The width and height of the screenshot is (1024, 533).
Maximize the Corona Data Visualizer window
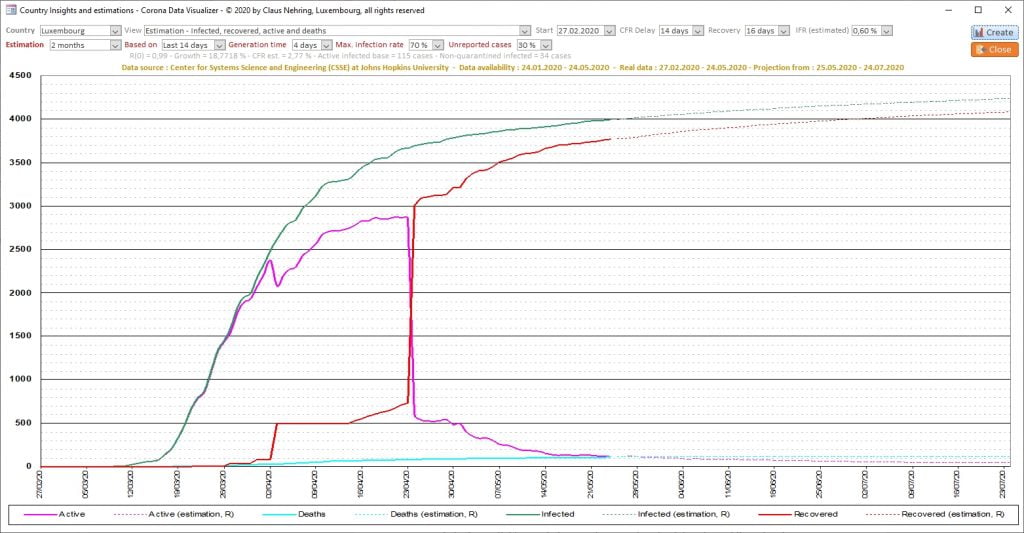tap(977, 10)
